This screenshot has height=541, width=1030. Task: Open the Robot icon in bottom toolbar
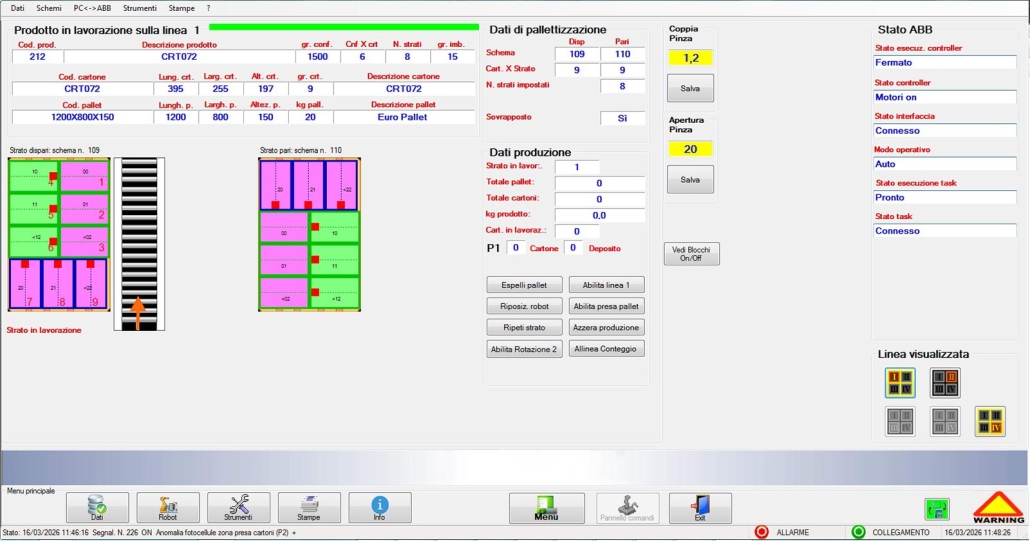(x=167, y=507)
